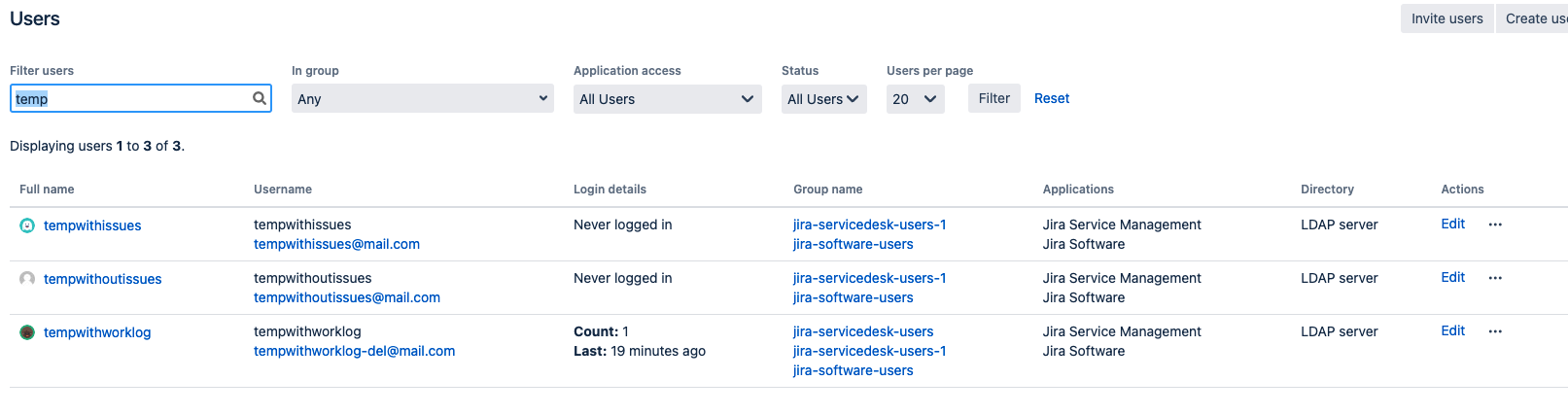1568x415 pixels.
Task: Open more actions menu for tempwithissues
Action: [x=1495, y=225]
